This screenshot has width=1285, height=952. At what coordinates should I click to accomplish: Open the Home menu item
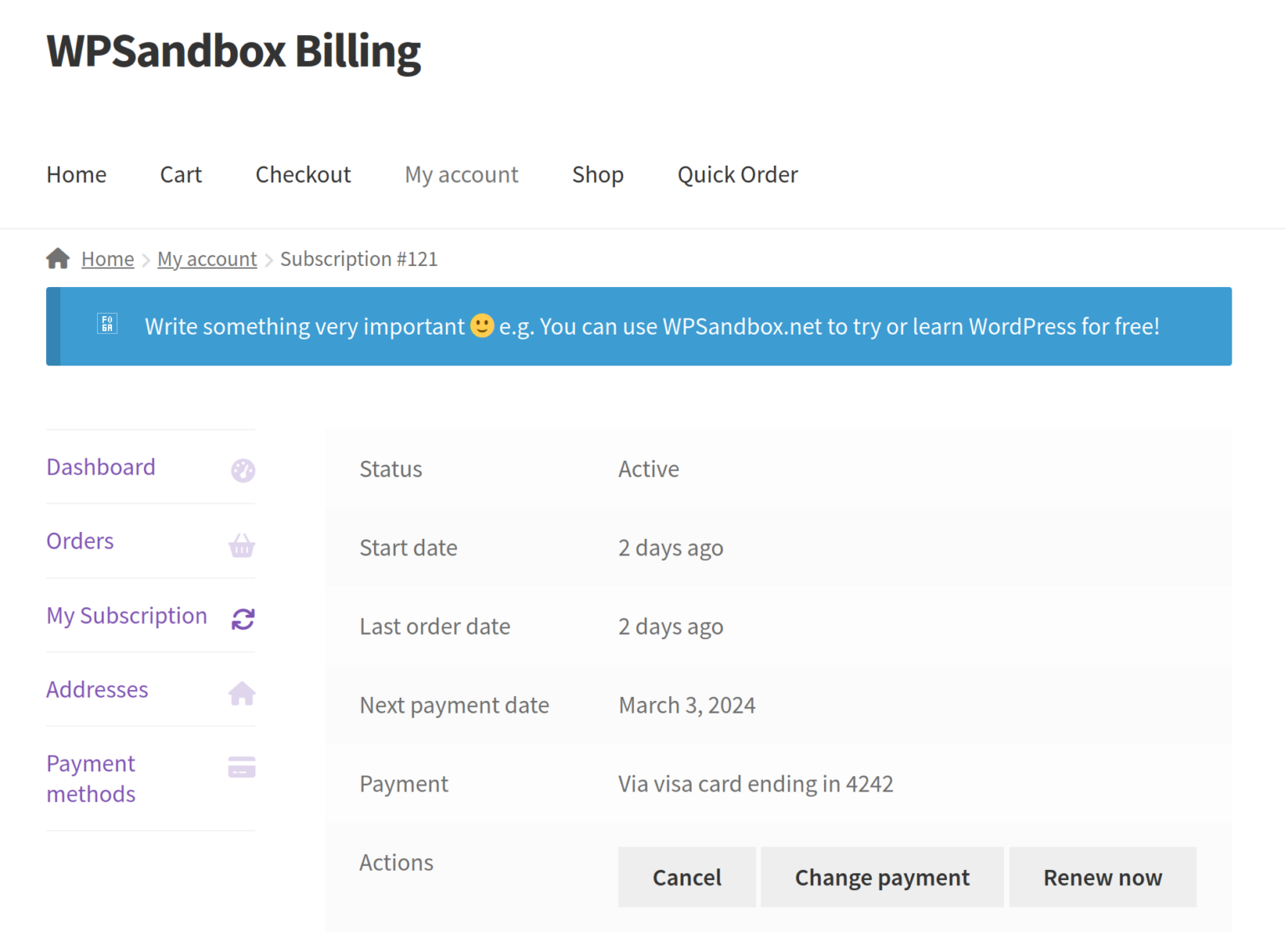pos(76,174)
